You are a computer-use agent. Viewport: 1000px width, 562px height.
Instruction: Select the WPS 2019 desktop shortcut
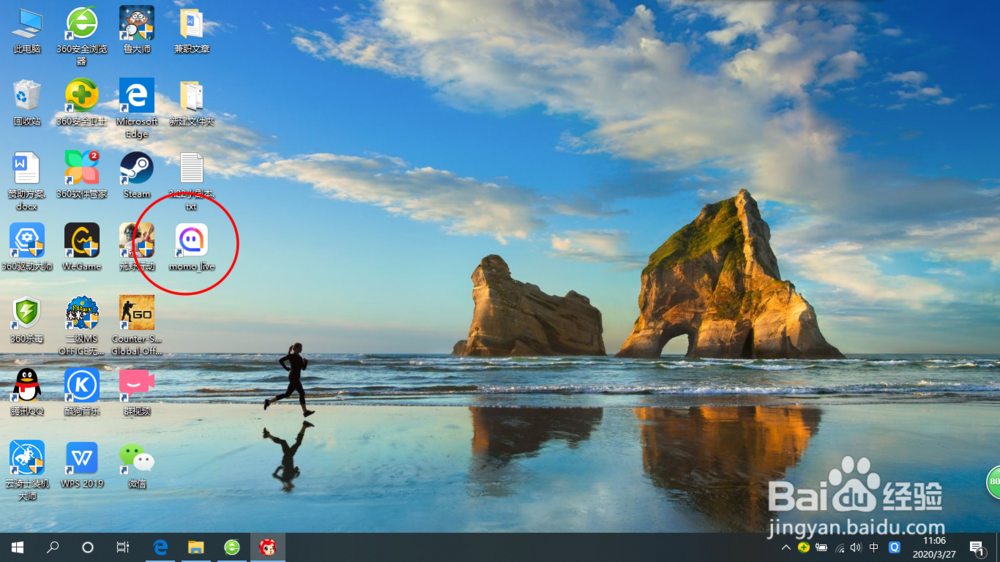pos(82,464)
